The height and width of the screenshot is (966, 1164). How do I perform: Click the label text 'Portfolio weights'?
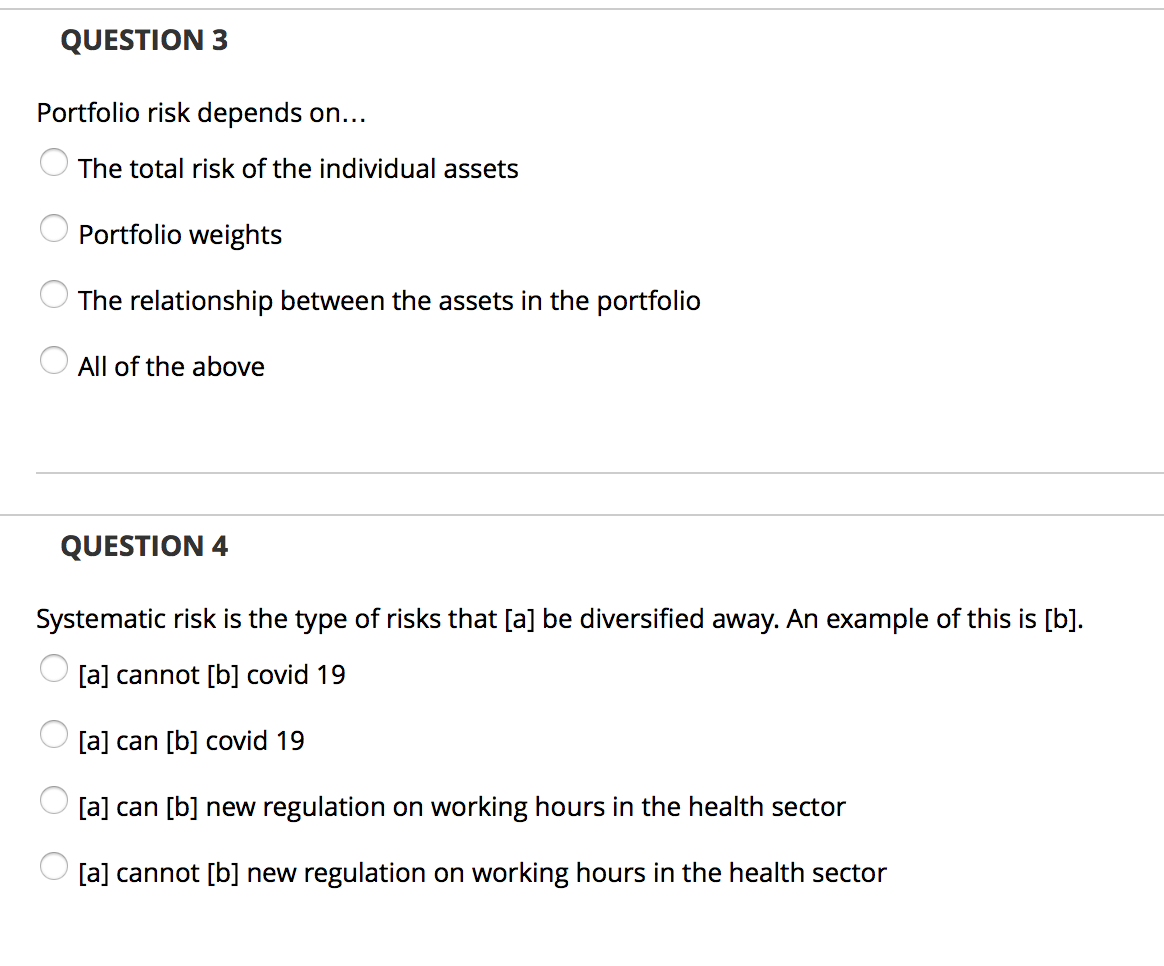click(180, 234)
